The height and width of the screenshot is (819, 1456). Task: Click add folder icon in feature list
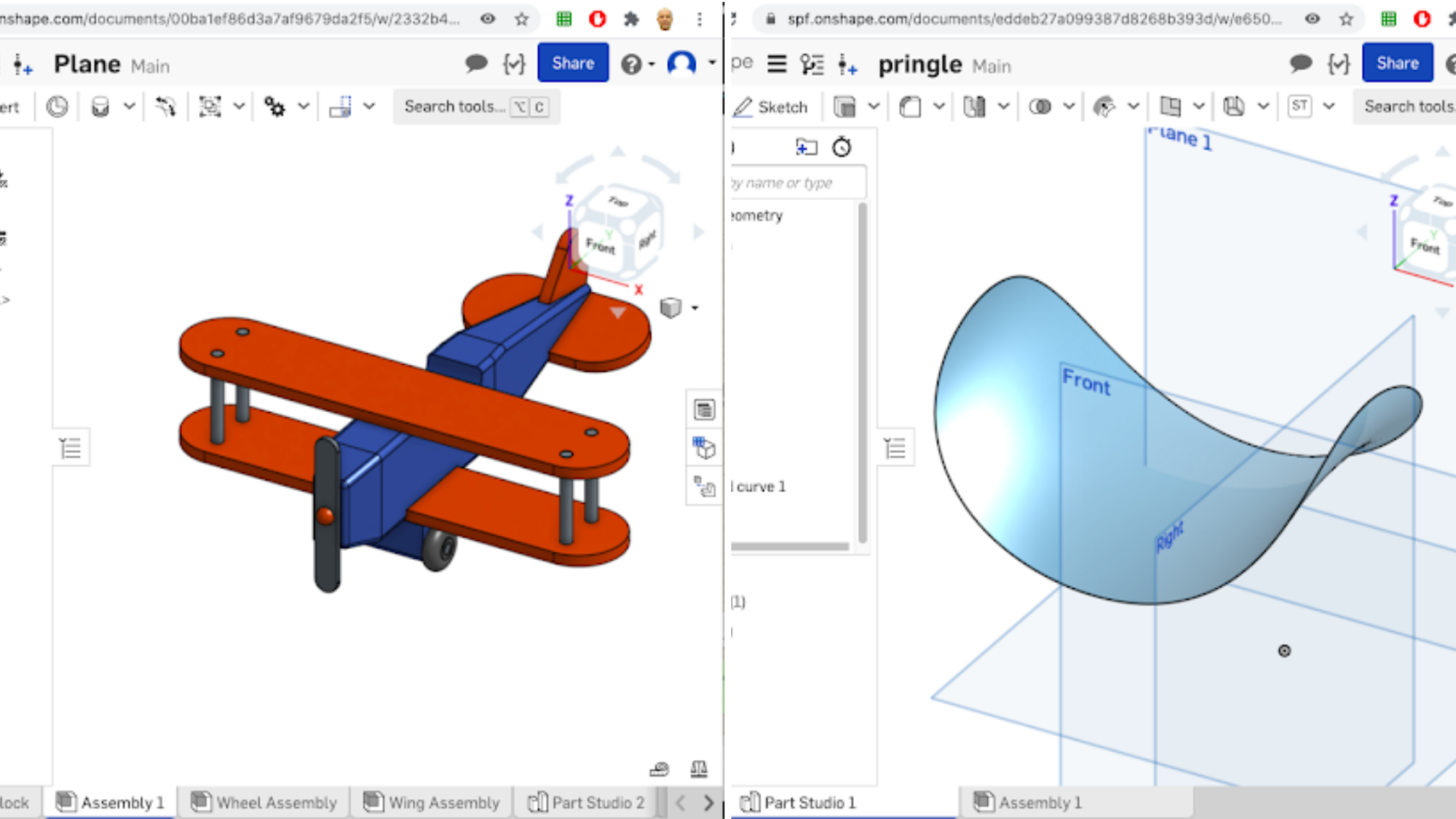806,147
